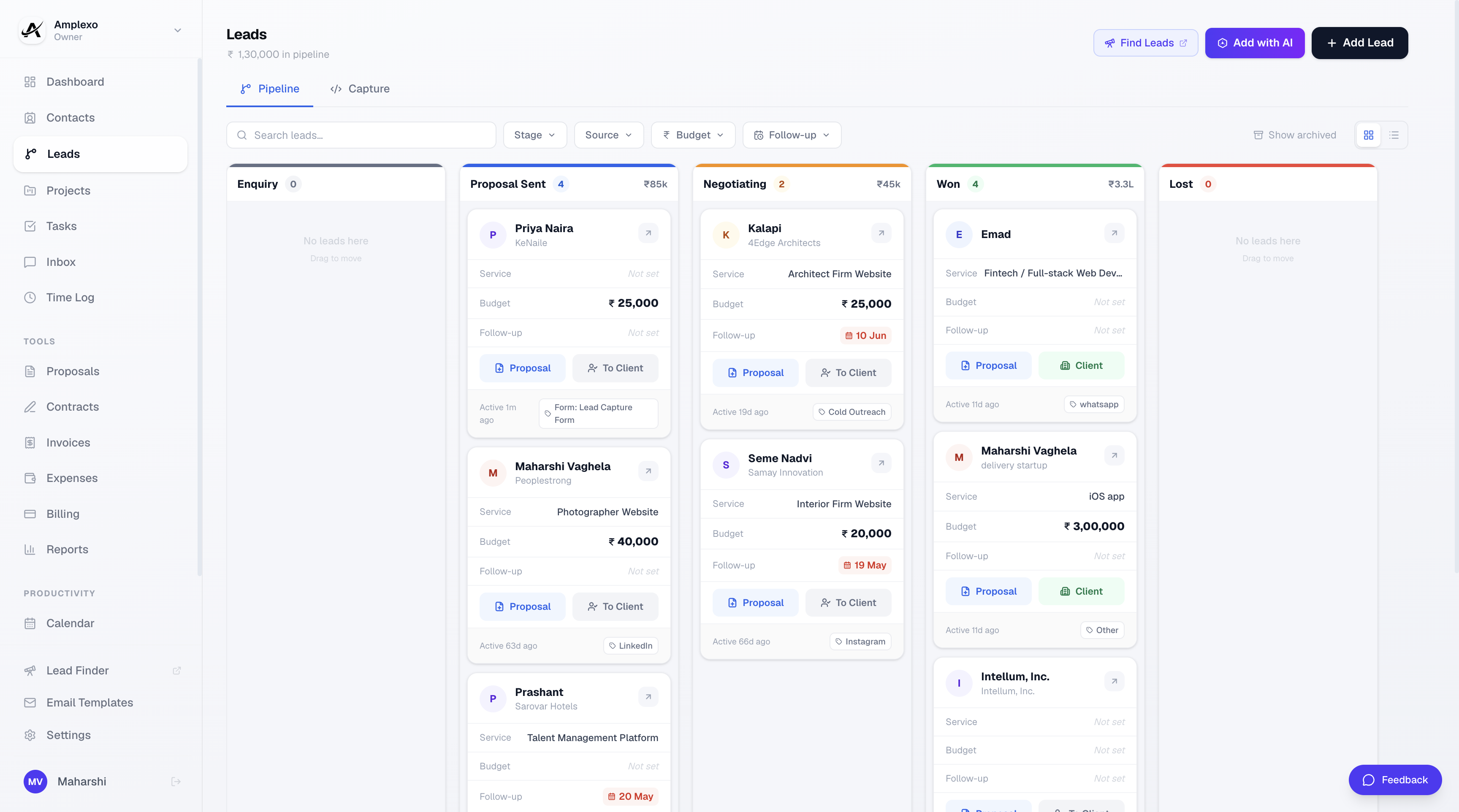1459x812 pixels.
Task: Switch to the Capture tab
Action: tap(360, 89)
